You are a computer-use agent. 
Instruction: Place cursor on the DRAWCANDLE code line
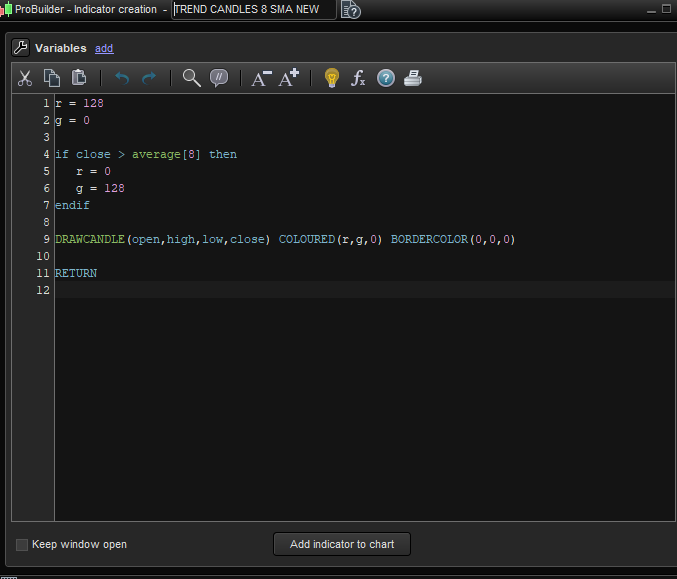pos(285,240)
